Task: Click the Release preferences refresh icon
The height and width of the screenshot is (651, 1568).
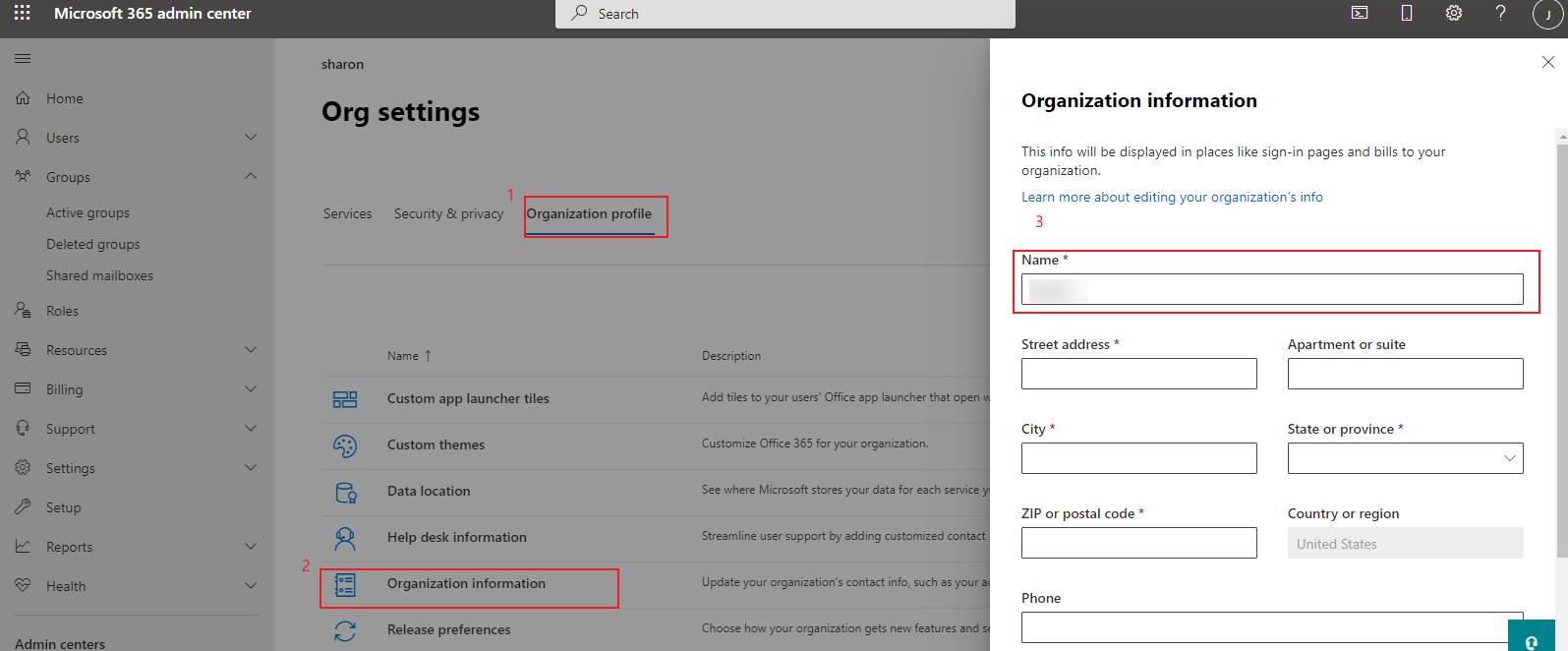Action: [345, 630]
